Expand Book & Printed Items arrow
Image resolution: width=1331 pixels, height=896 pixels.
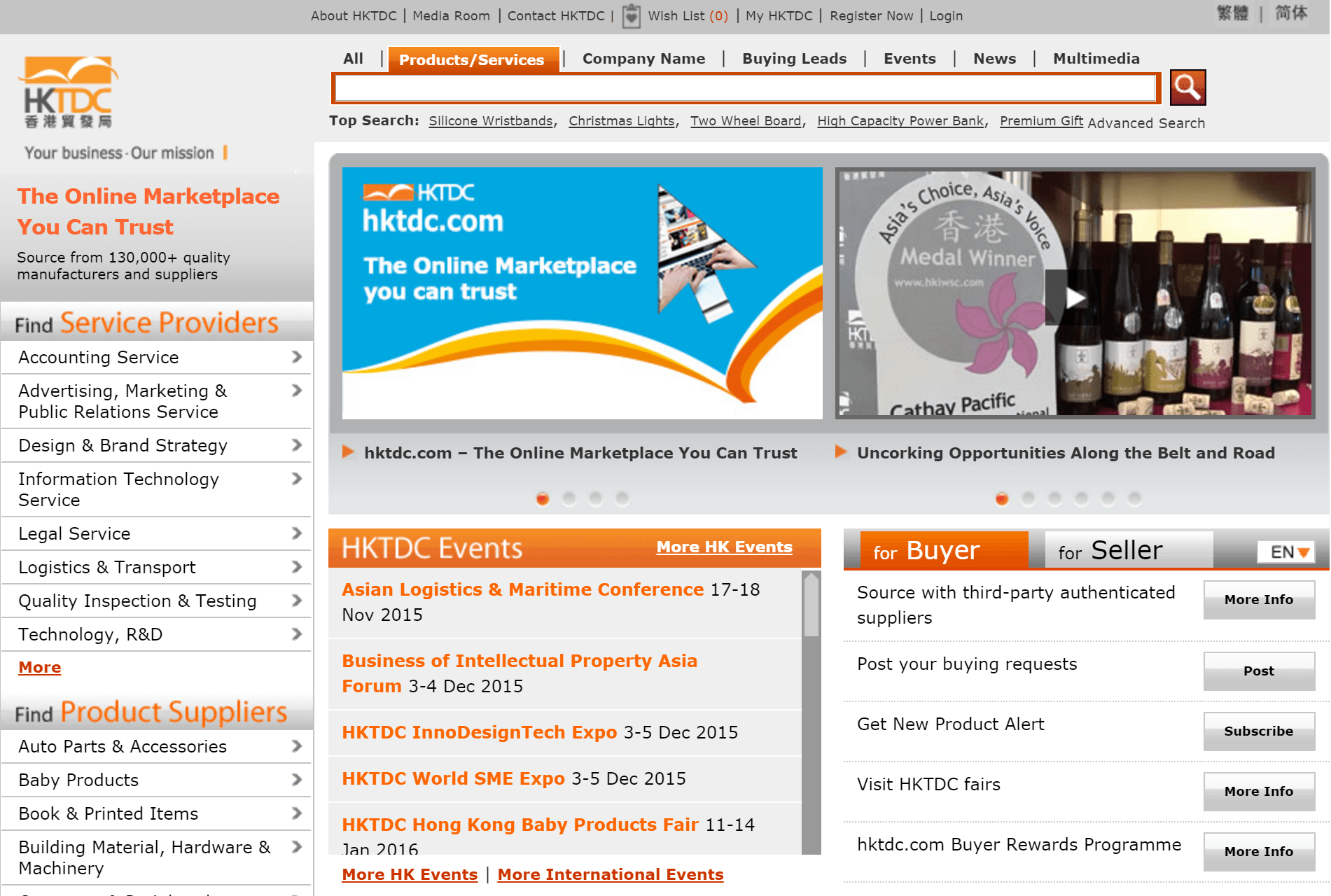point(297,813)
